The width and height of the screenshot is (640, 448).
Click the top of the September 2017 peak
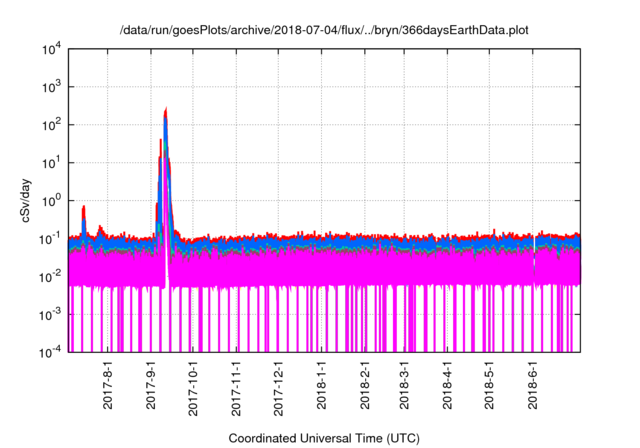(x=165, y=109)
